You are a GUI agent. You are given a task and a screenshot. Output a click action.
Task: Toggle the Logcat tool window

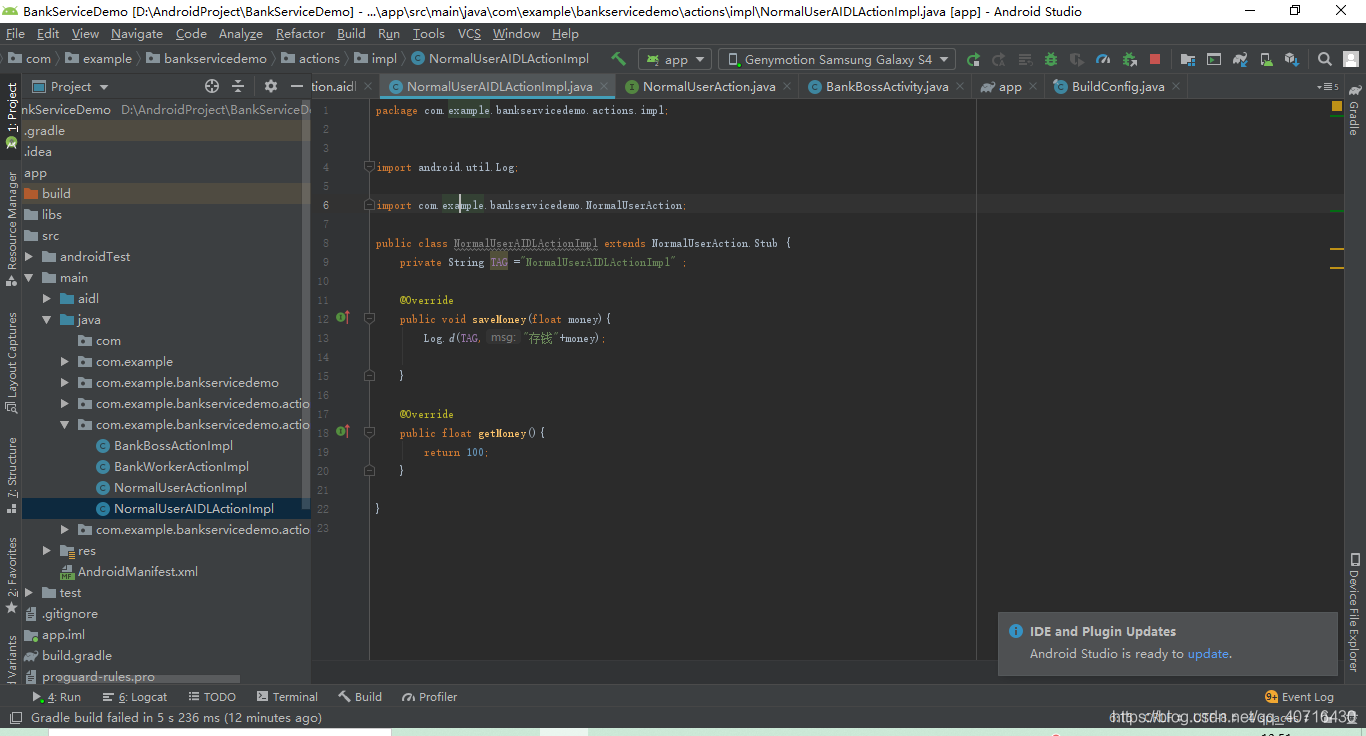point(135,697)
